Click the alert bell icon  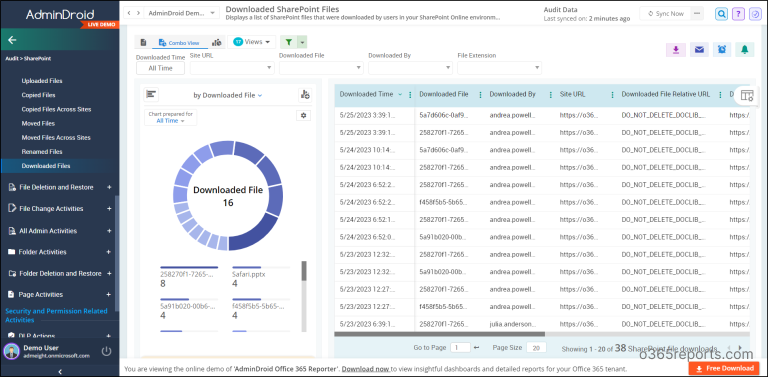click(745, 49)
